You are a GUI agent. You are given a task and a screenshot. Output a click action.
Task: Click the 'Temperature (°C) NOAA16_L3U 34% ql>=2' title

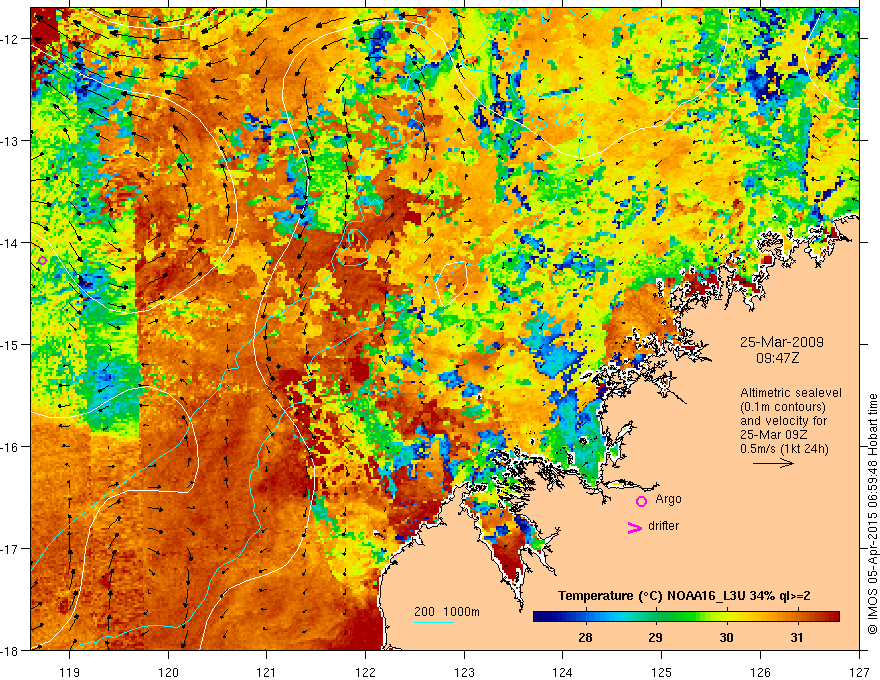[x=684, y=596]
